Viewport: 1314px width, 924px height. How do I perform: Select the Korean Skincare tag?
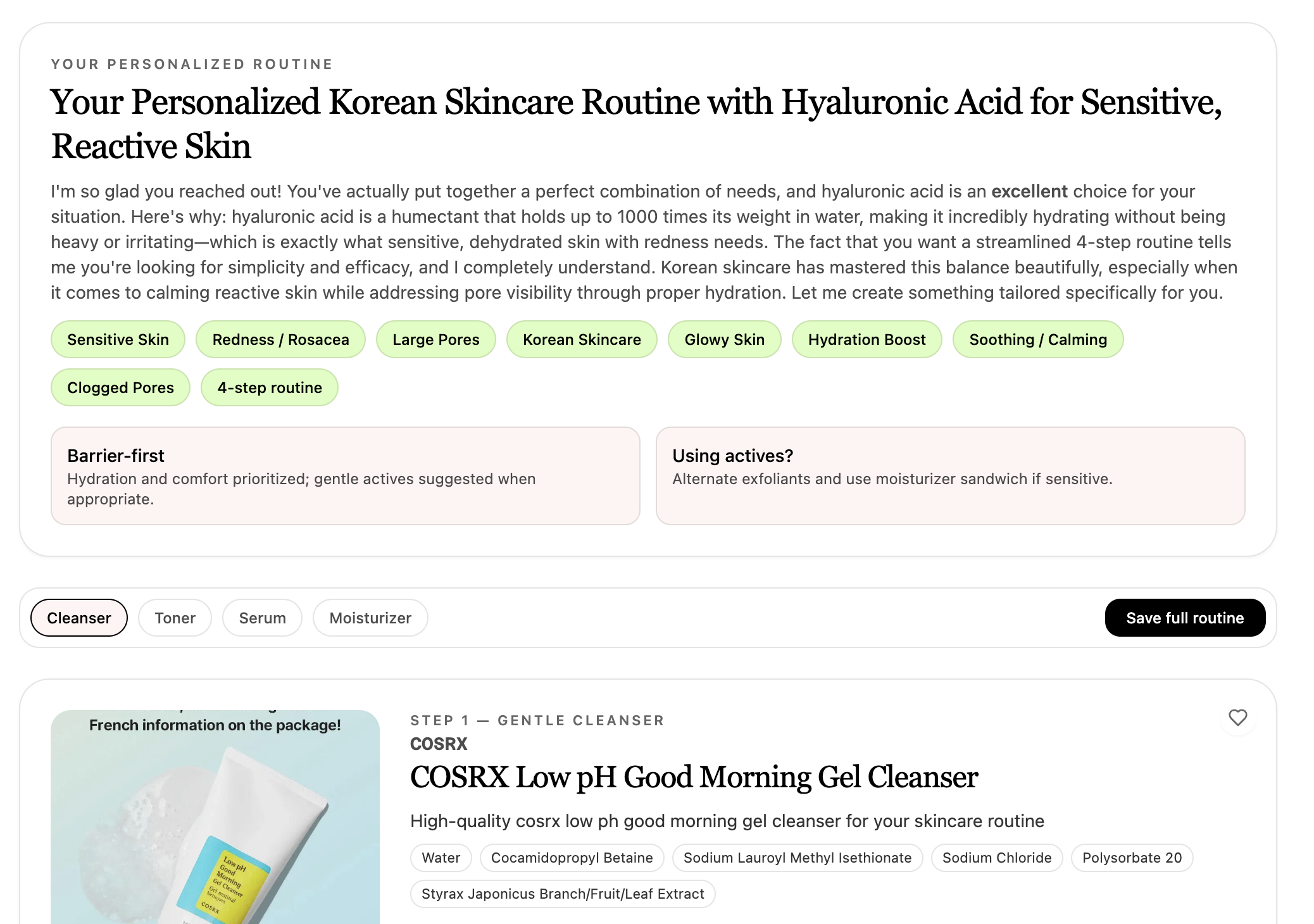[581, 339]
